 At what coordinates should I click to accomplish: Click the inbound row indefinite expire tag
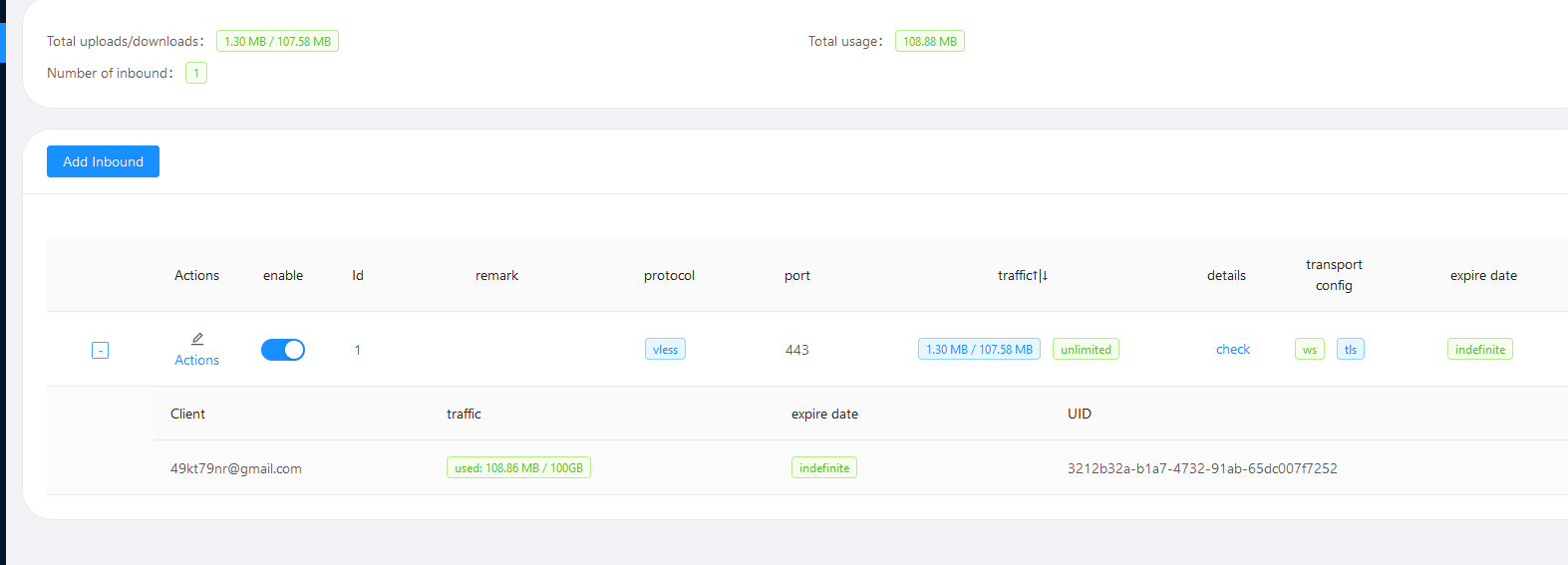coord(1479,350)
